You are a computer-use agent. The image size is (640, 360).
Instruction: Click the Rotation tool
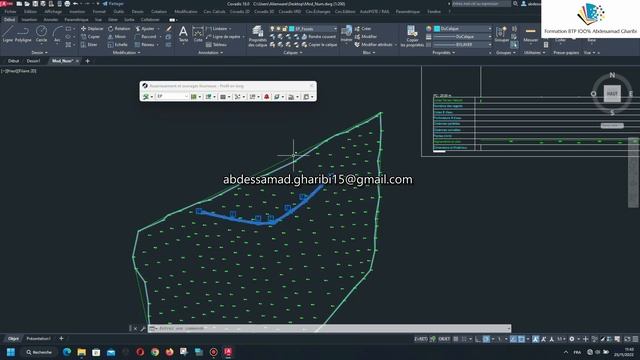(119, 29)
